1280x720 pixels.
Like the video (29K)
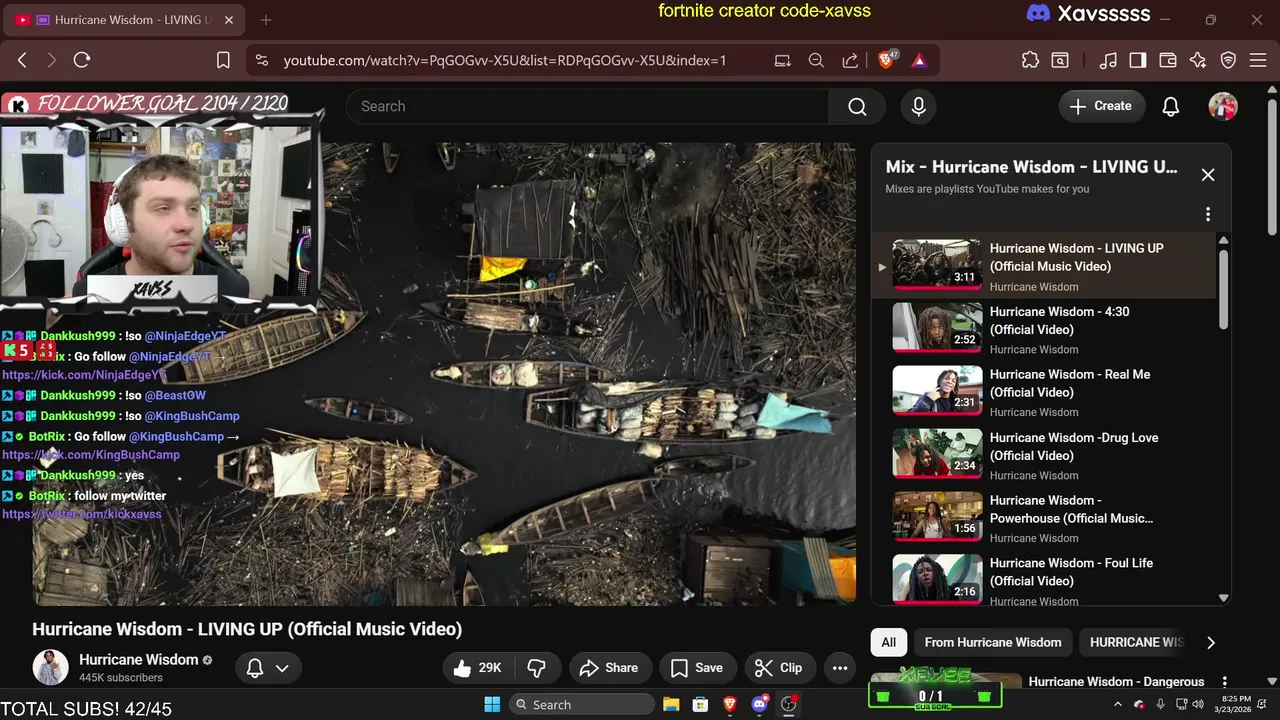477,668
